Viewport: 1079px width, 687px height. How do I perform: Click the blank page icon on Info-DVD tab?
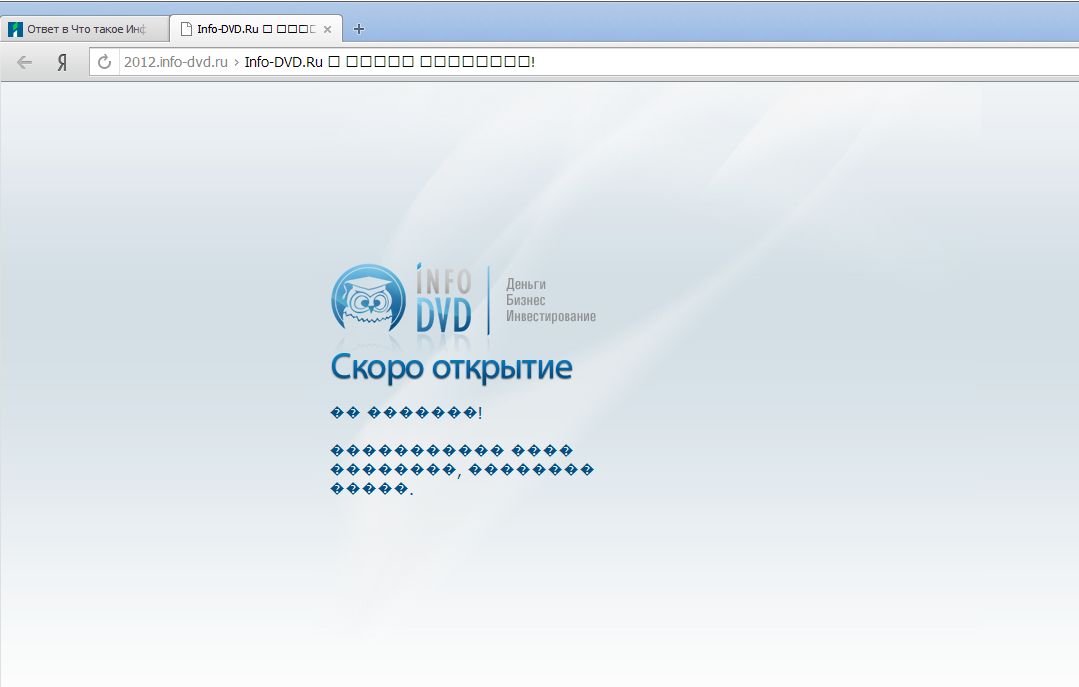tap(185, 29)
